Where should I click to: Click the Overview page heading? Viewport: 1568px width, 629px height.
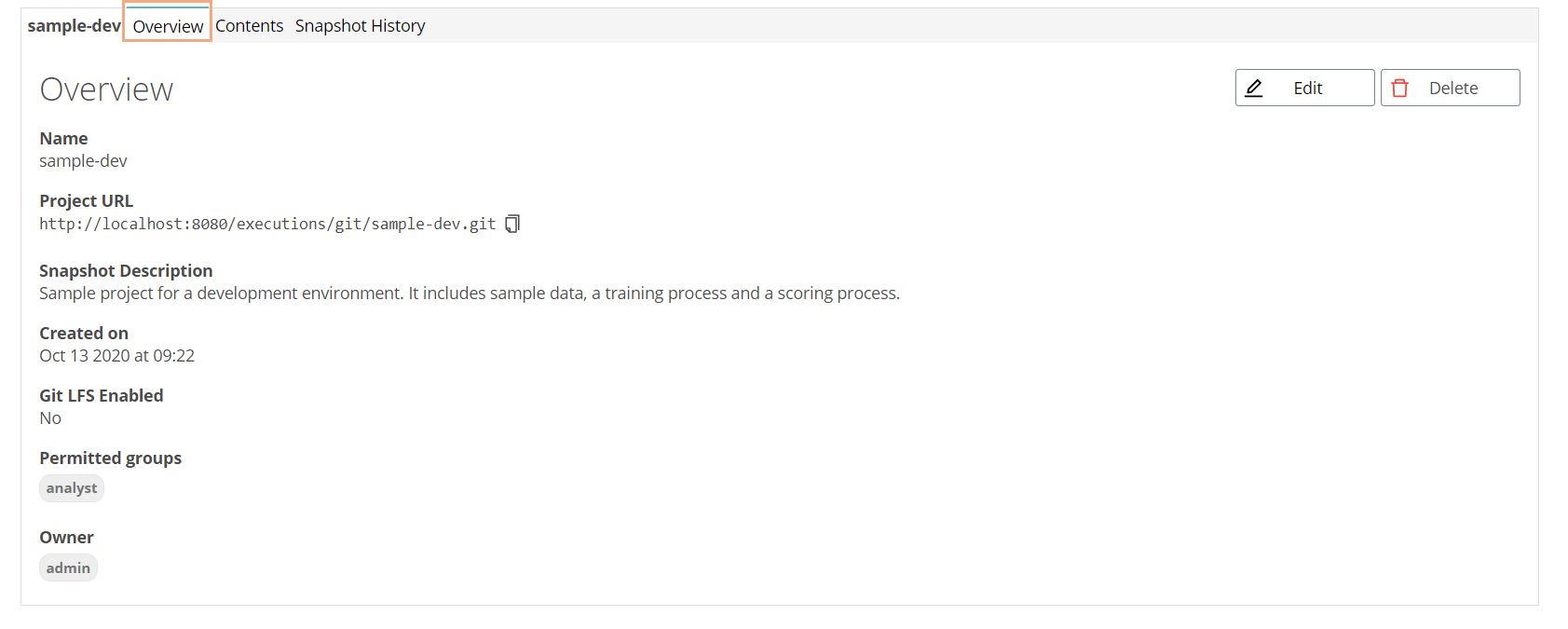coord(106,89)
